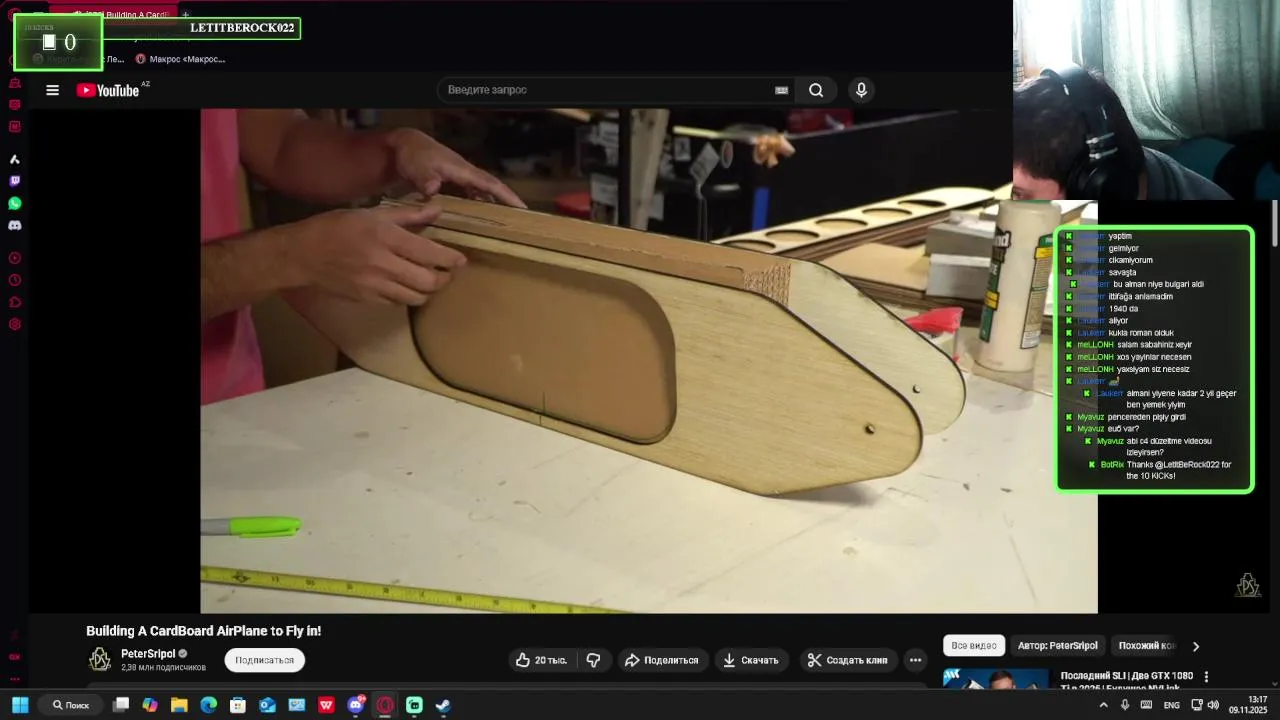This screenshot has width=1280, height=720.
Task: Open Twitch in the Opera sidebar
Action: click(15, 181)
